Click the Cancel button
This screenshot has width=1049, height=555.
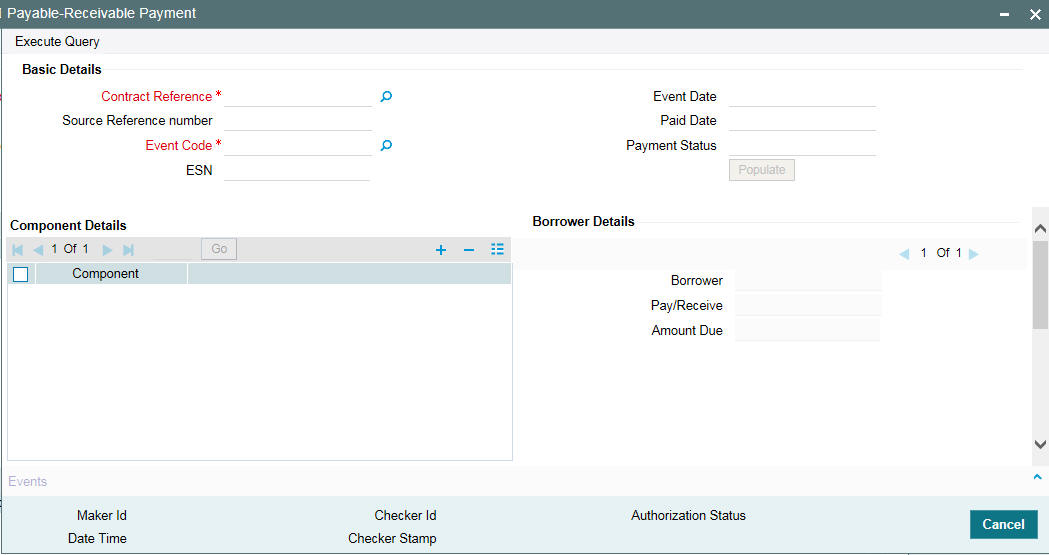[x=1004, y=524]
